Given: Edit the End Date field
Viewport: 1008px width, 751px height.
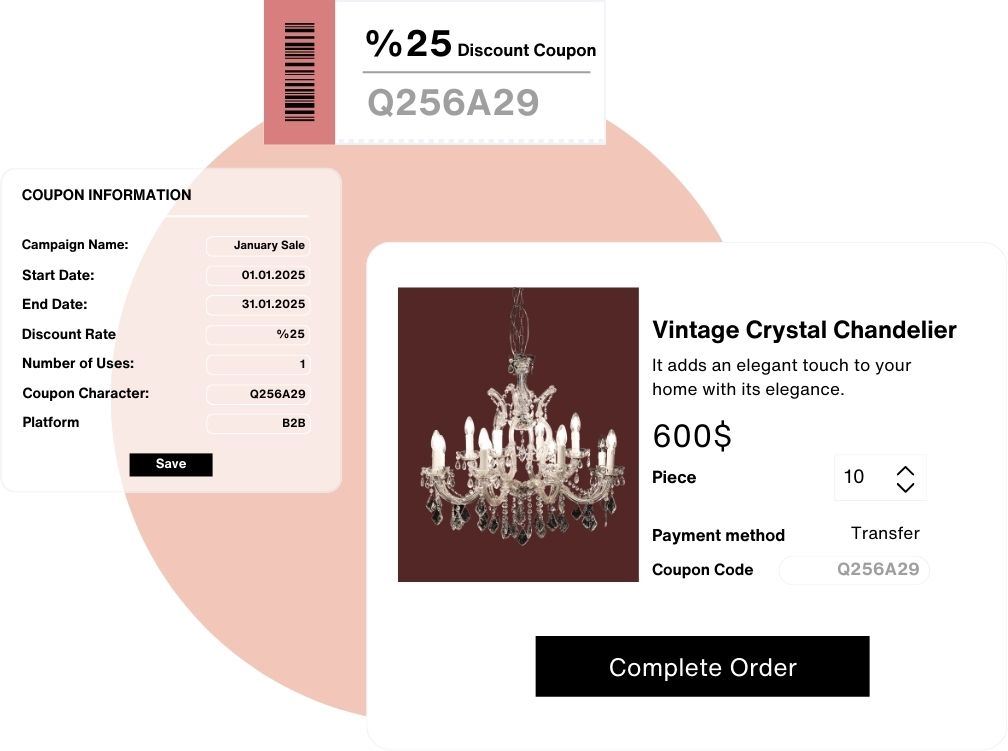Looking at the screenshot, I should (x=258, y=305).
